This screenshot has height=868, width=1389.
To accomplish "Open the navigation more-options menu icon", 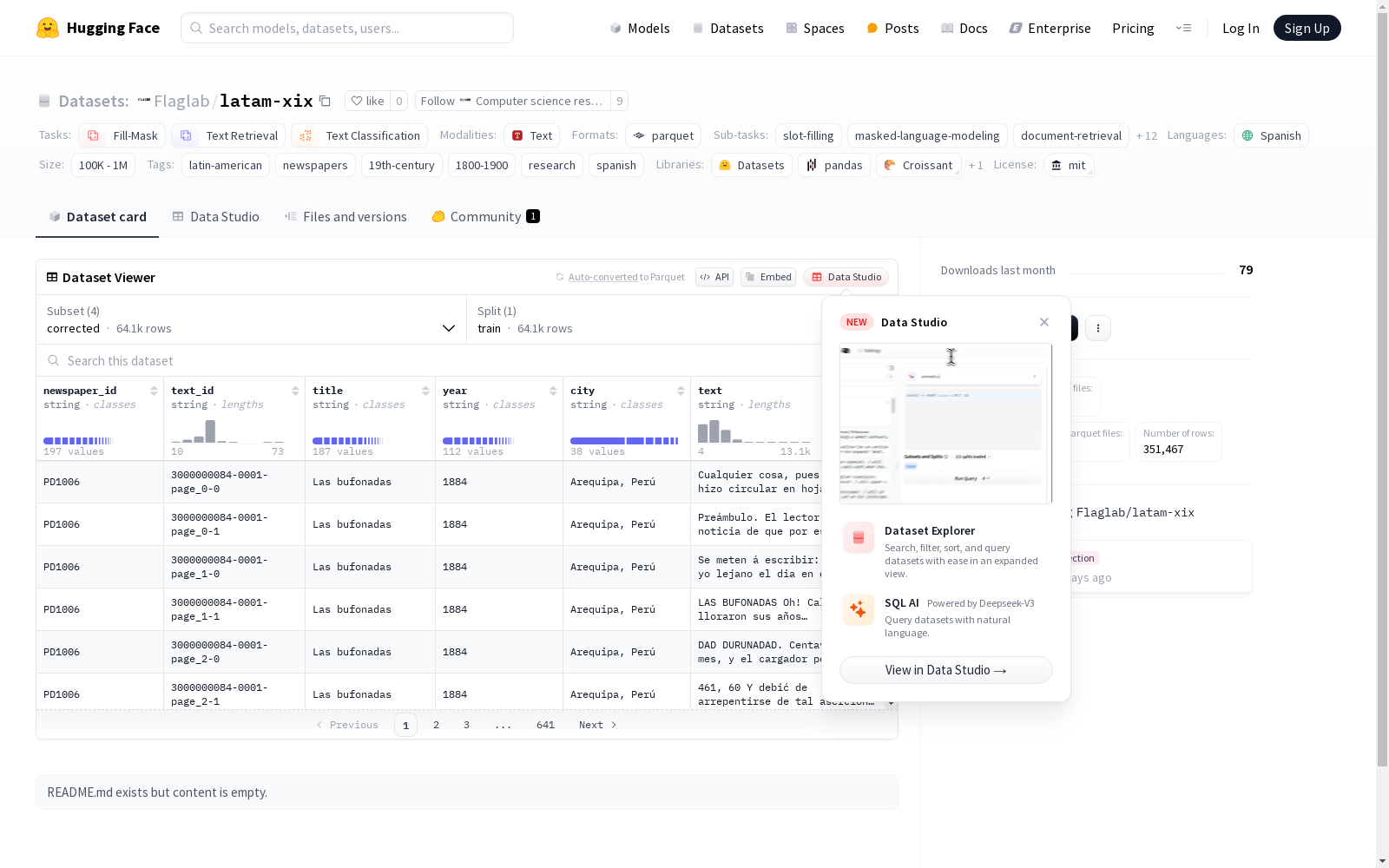I will pos(1183,28).
